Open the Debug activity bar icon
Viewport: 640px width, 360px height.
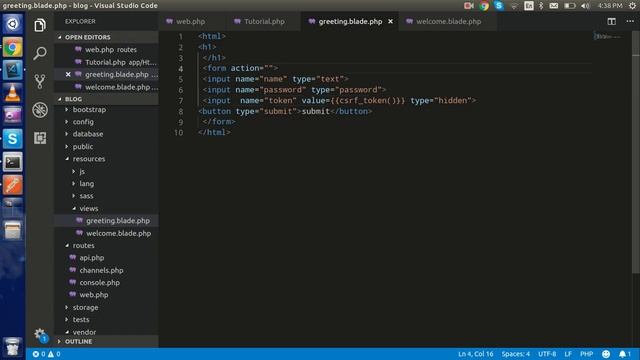pos(40,110)
